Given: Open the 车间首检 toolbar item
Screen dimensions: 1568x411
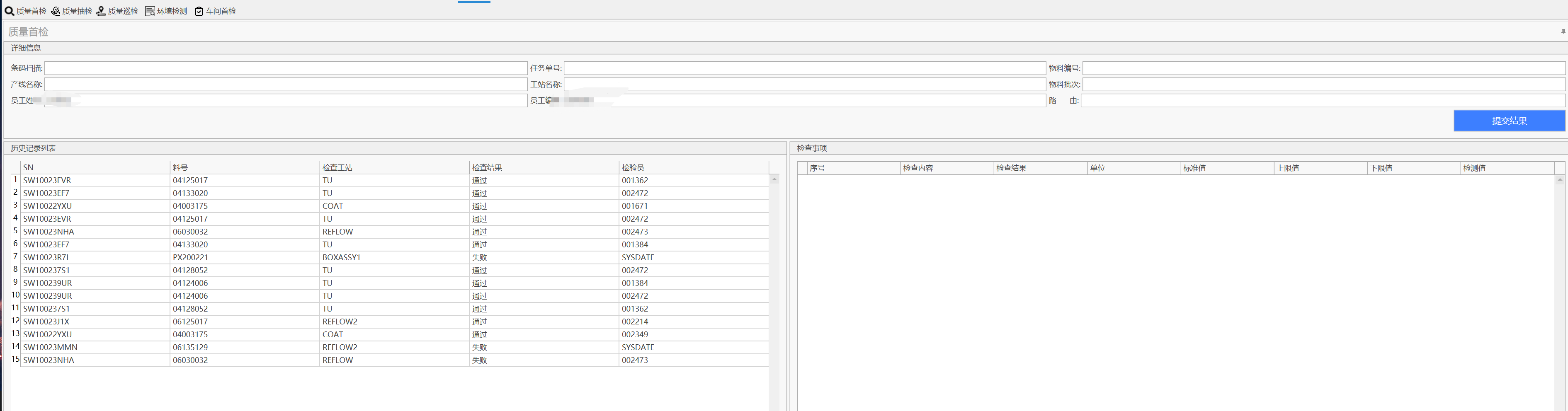Looking at the screenshot, I should (216, 11).
